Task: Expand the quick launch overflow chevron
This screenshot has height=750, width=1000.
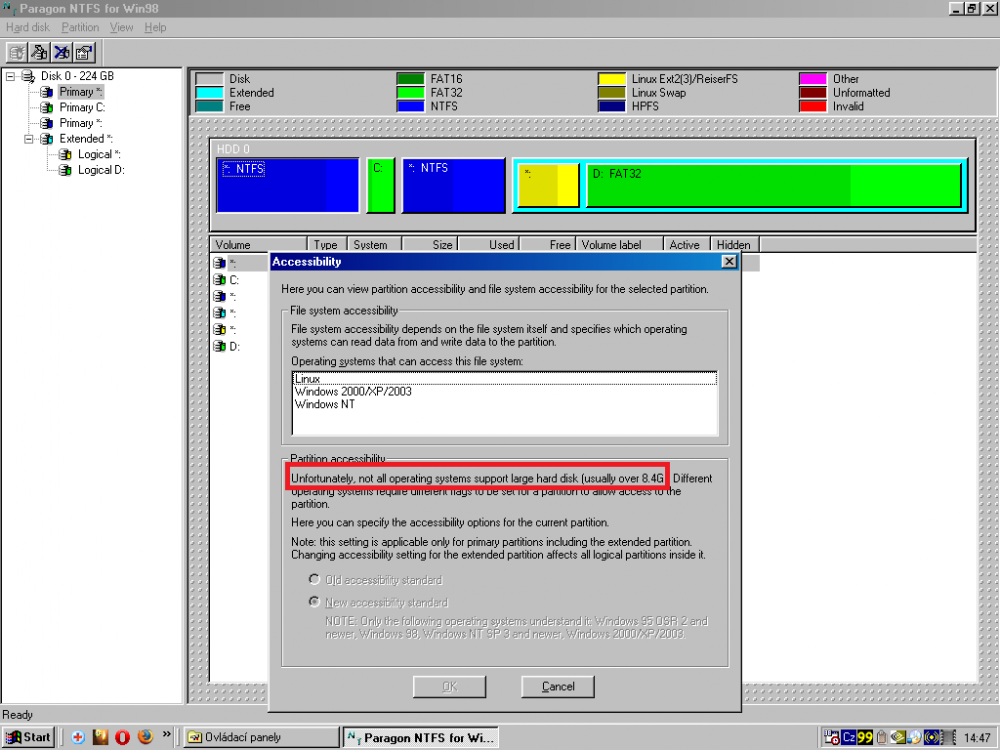Action: tap(166, 735)
